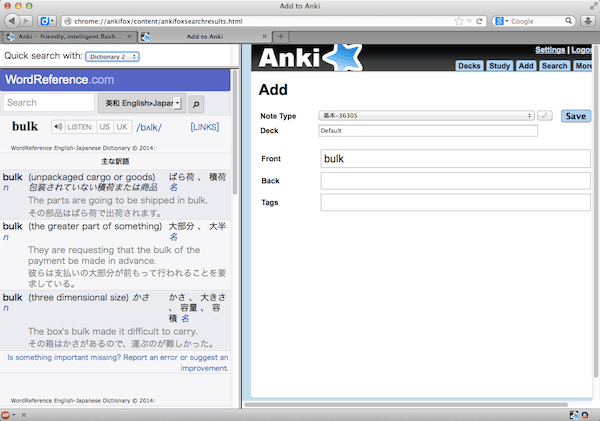Screen dimensions: 600x421
Task: Select the Add to Anki tab
Action: point(204,36)
